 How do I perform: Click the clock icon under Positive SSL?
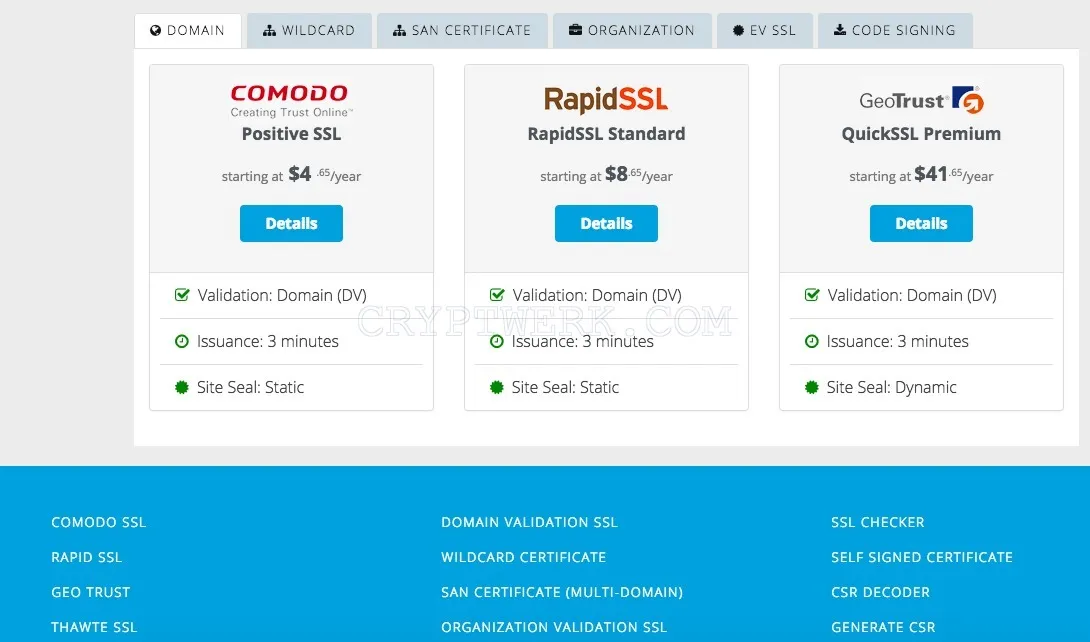[x=181, y=341]
